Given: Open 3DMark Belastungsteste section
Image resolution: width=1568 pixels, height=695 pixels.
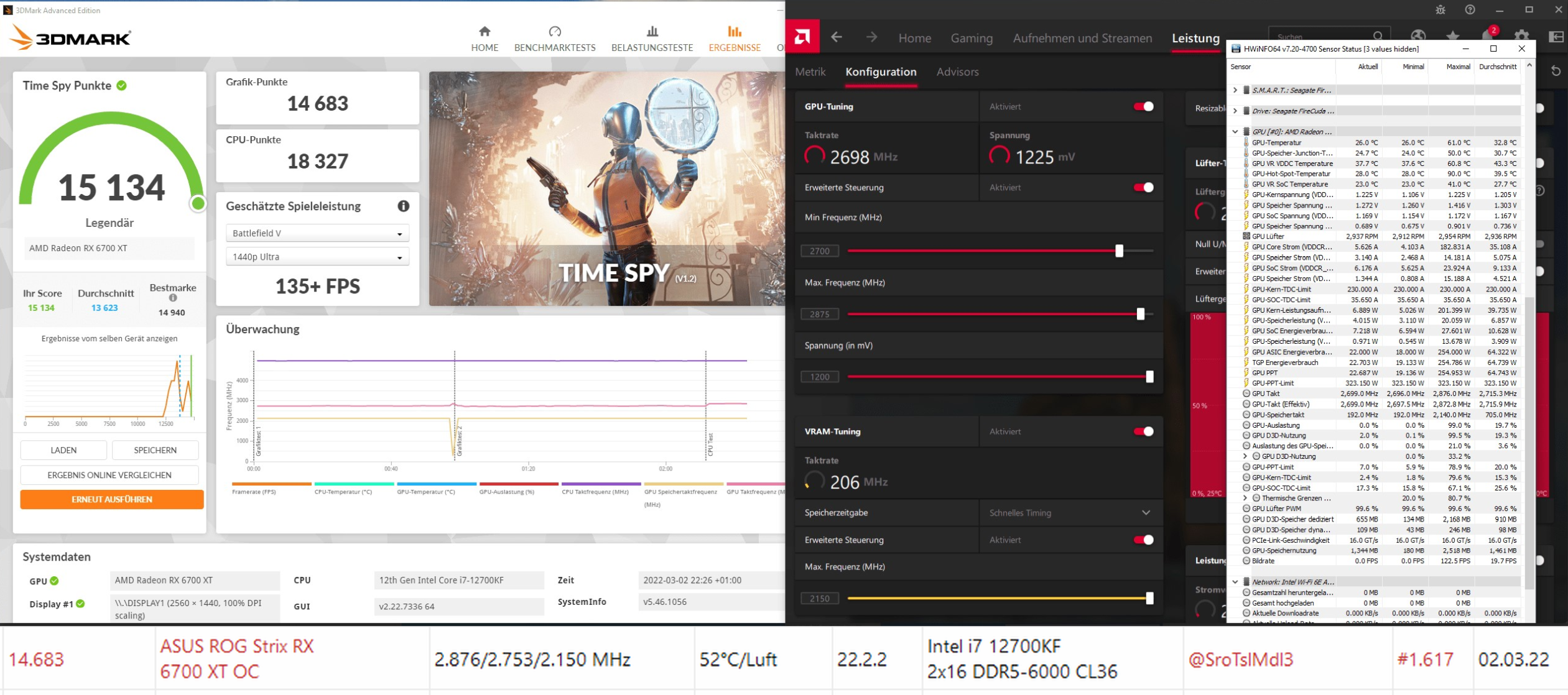Looking at the screenshot, I should [651, 39].
